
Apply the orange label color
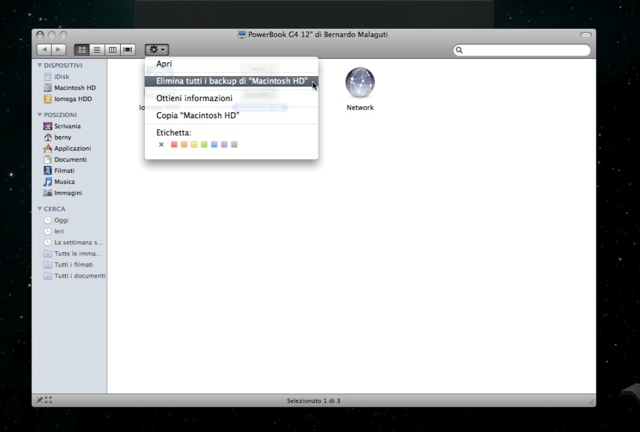pos(184,145)
